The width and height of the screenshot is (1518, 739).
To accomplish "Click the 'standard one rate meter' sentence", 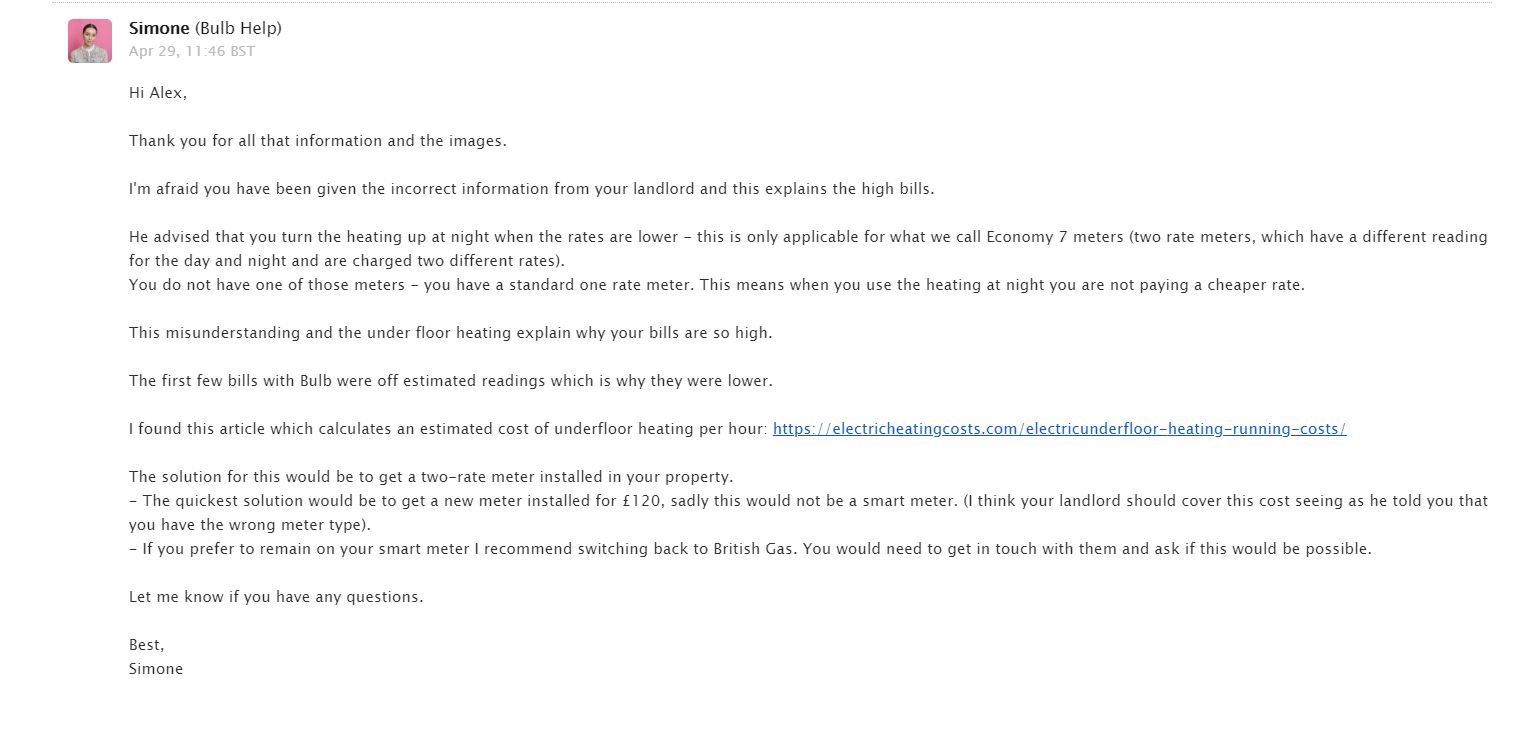I will 717,285.
